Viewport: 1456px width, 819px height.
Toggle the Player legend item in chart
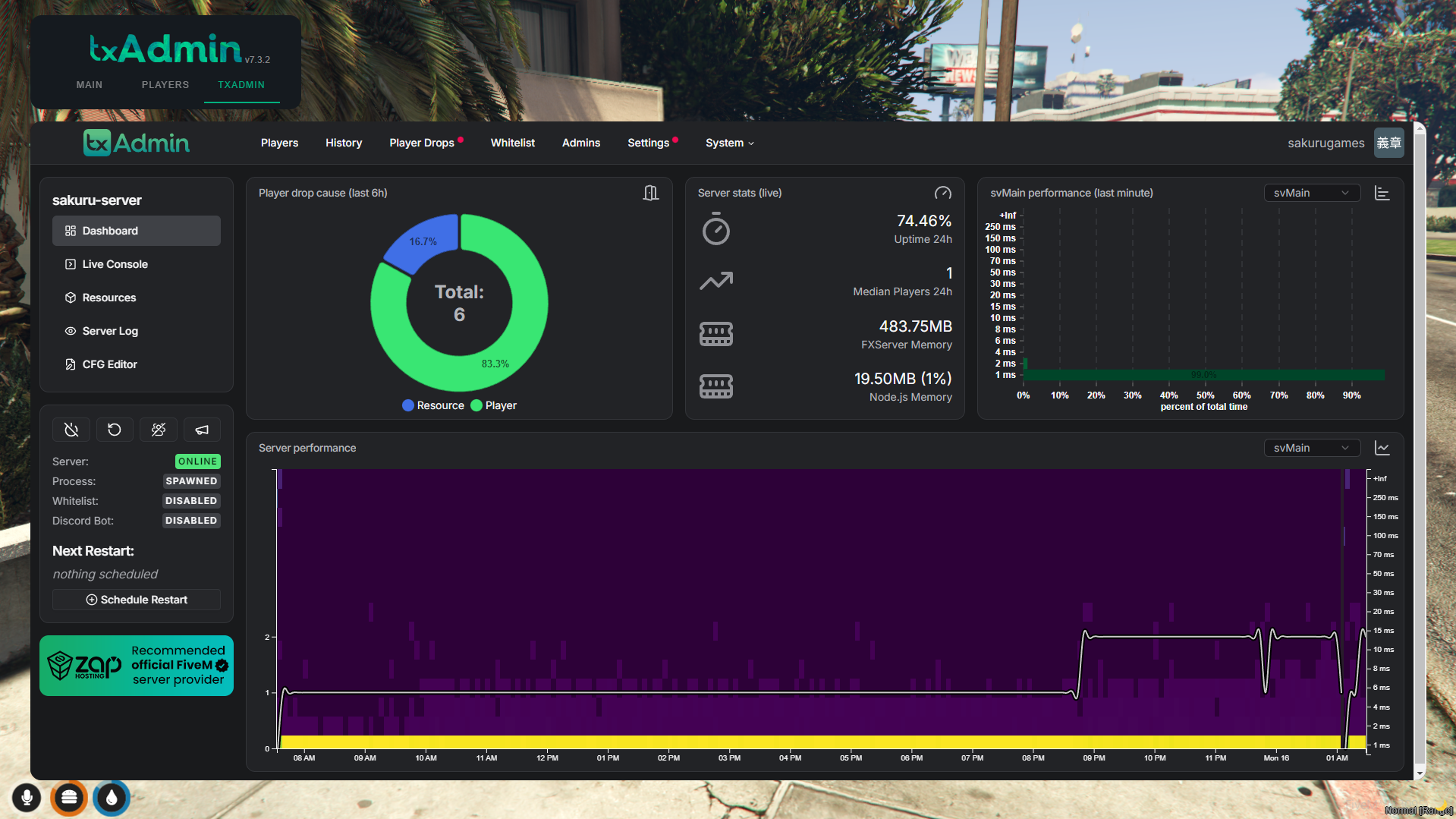coord(494,405)
